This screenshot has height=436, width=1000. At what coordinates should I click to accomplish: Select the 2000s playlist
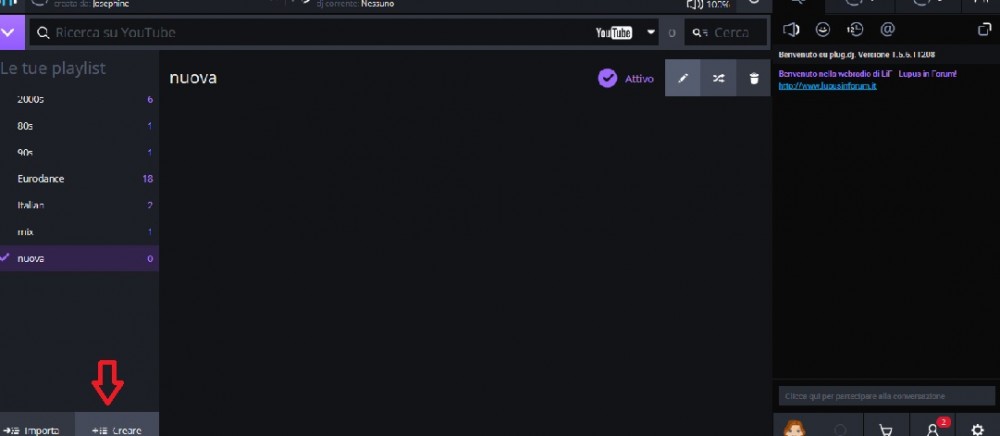pyautogui.click(x=79, y=99)
